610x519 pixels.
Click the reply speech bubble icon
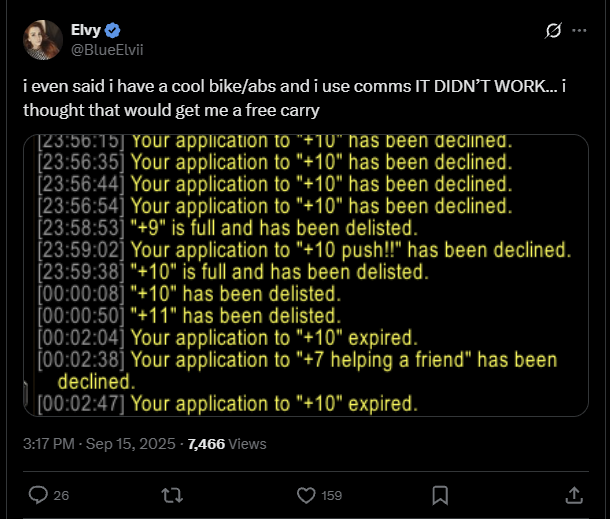pos(38,495)
